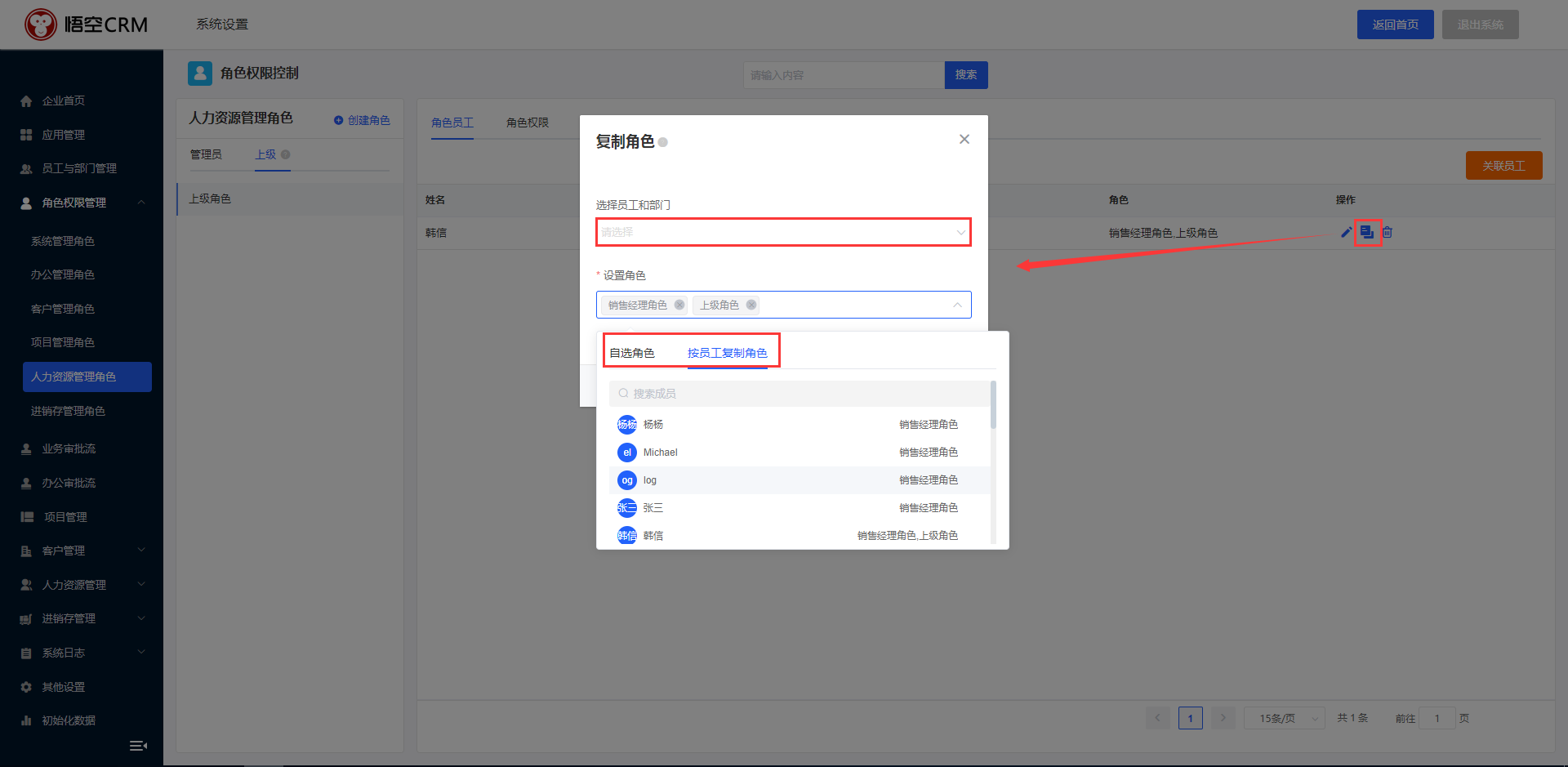Click the 角色权限管理 person icon
Image resolution: width=1568 pixels, height=767 pixels.
tap(26, 203)
